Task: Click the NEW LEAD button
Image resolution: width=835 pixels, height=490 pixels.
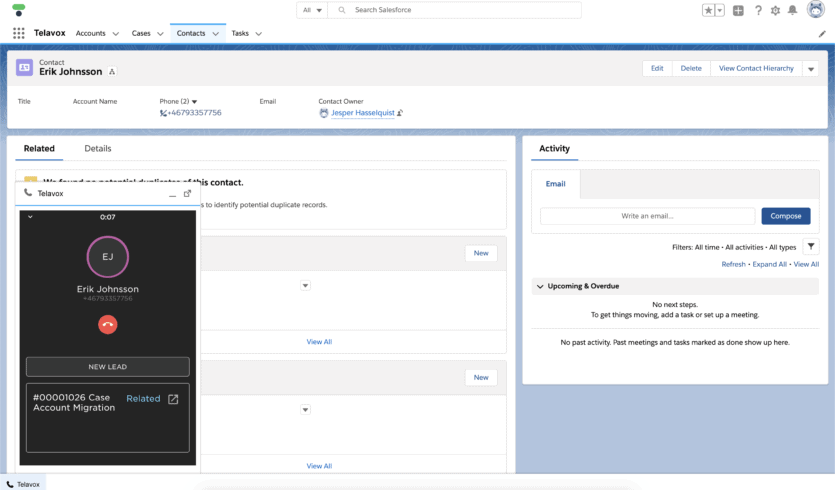Action: click(x=108, y=367)
